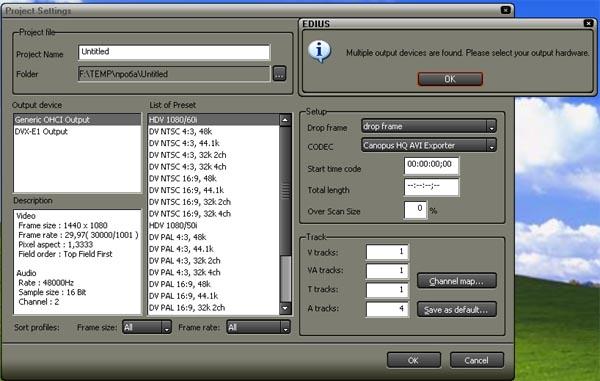Click Save as default button

point(457,309)
